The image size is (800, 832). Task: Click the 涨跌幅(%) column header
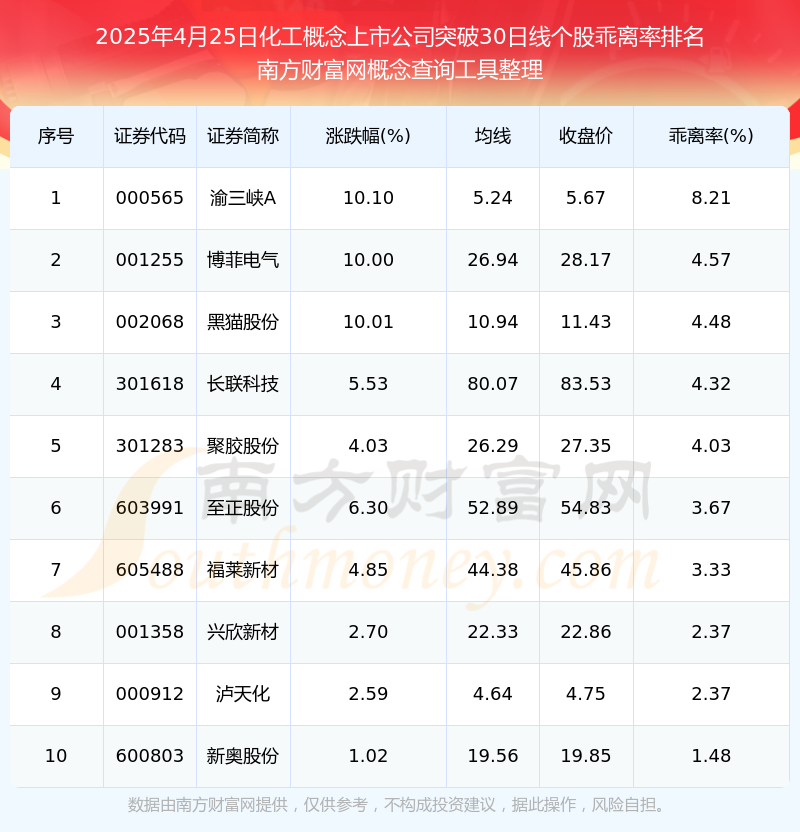click(x=368, y=136)
